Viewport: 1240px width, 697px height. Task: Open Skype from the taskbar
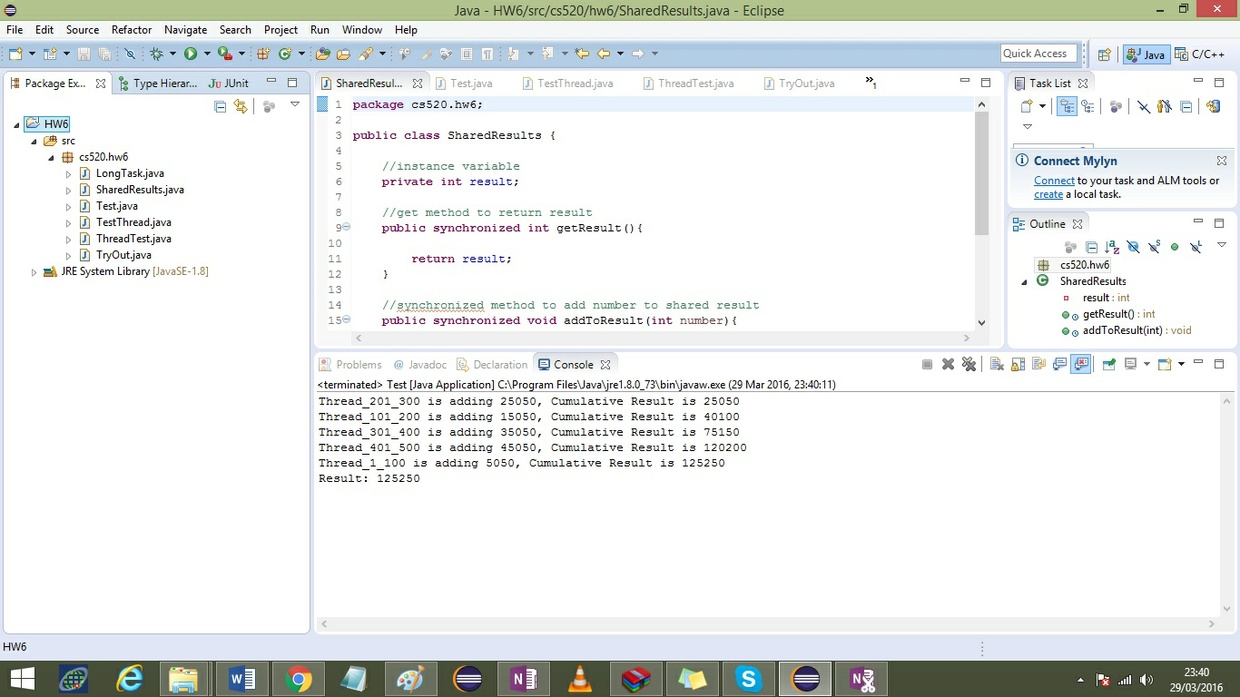pos(749,679)
